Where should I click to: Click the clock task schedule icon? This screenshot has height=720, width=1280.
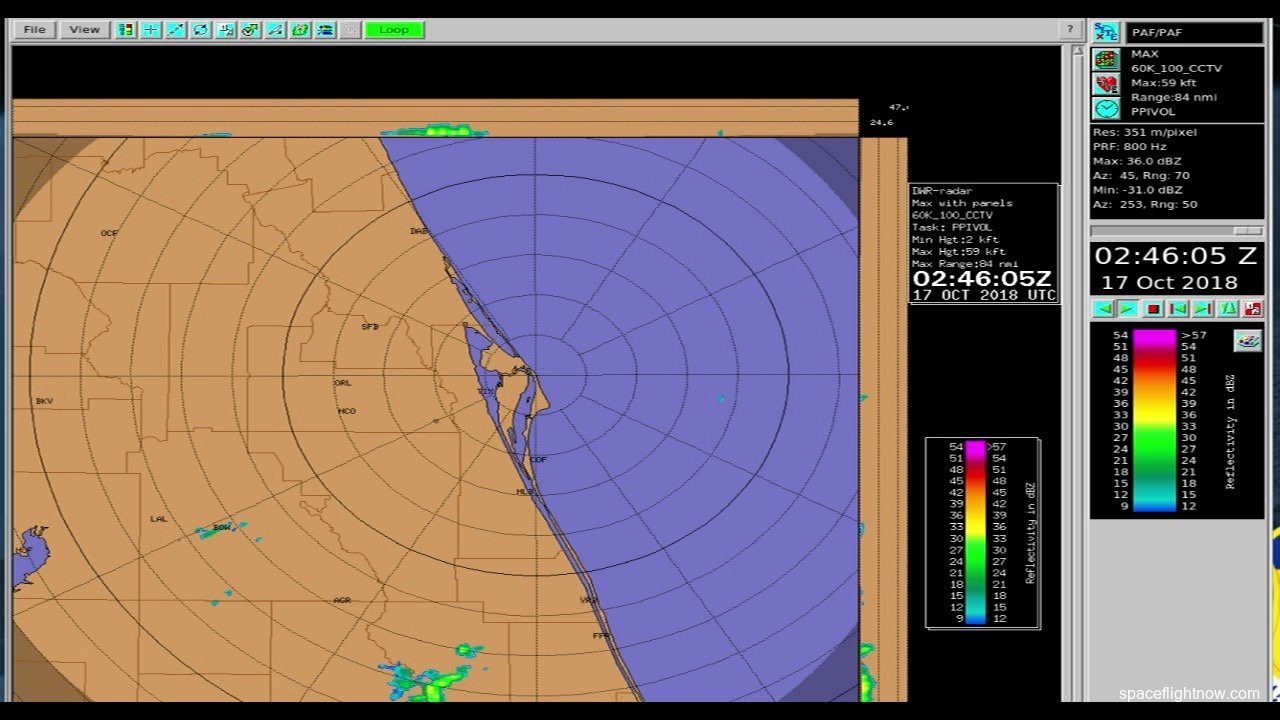[x=1106, y=109]
